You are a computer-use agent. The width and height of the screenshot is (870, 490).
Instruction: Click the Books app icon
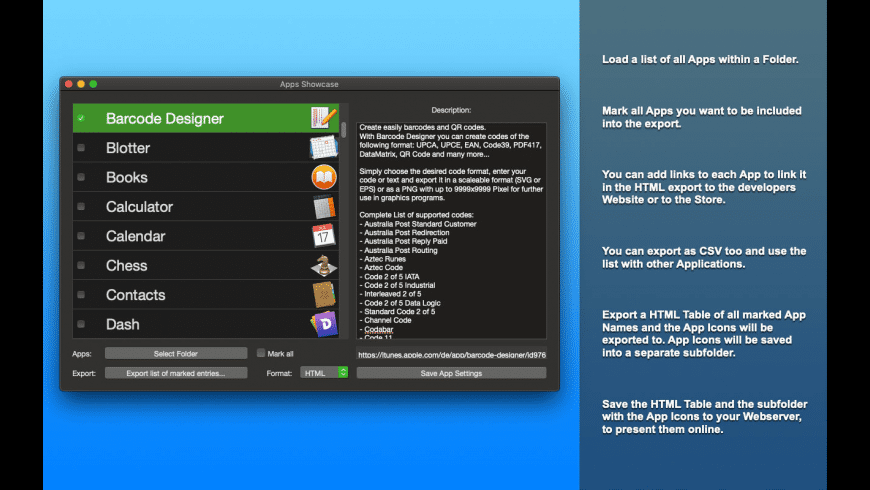coord(324,177)
